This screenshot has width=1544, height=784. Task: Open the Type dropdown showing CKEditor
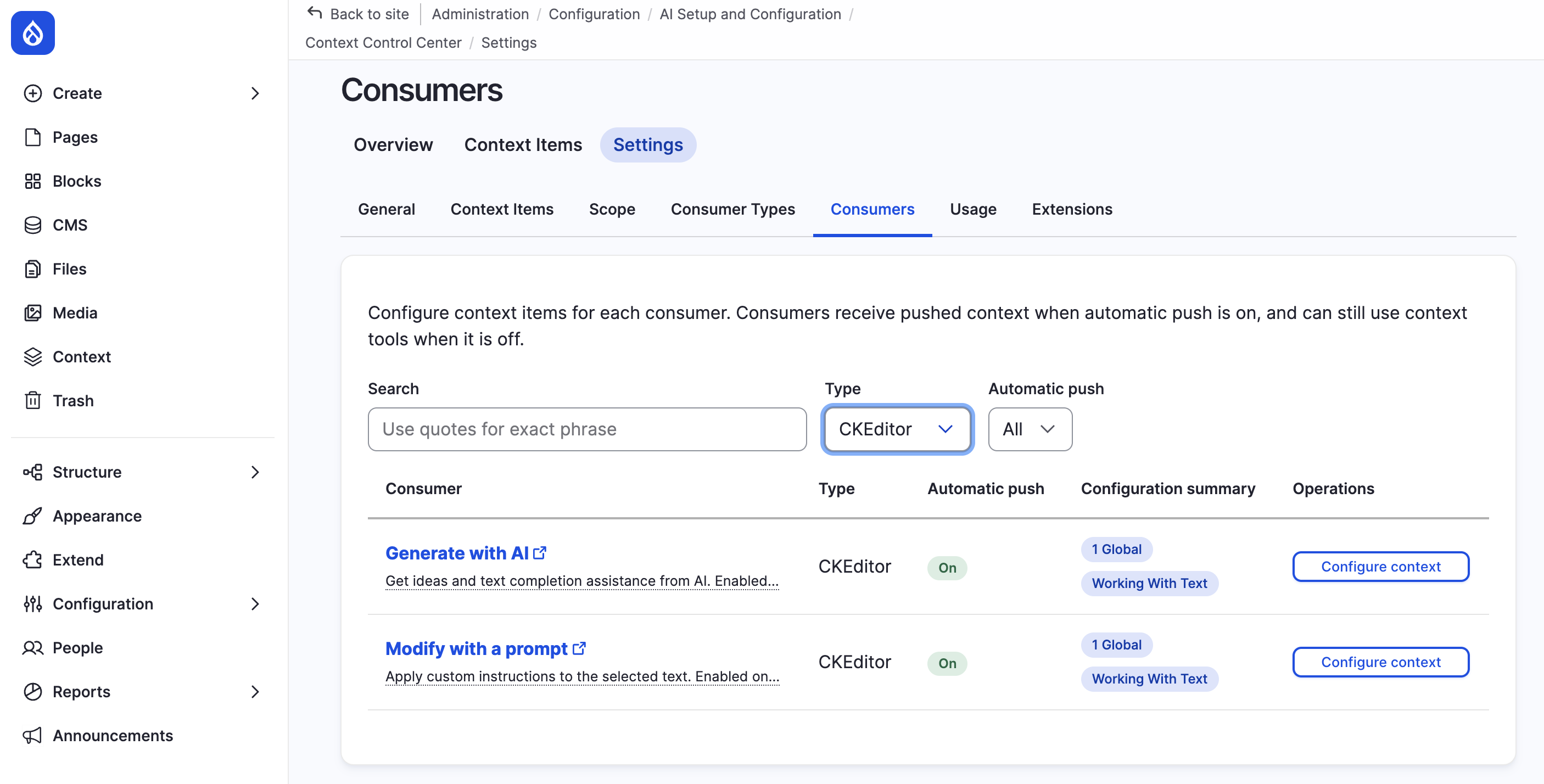point(897,429)
